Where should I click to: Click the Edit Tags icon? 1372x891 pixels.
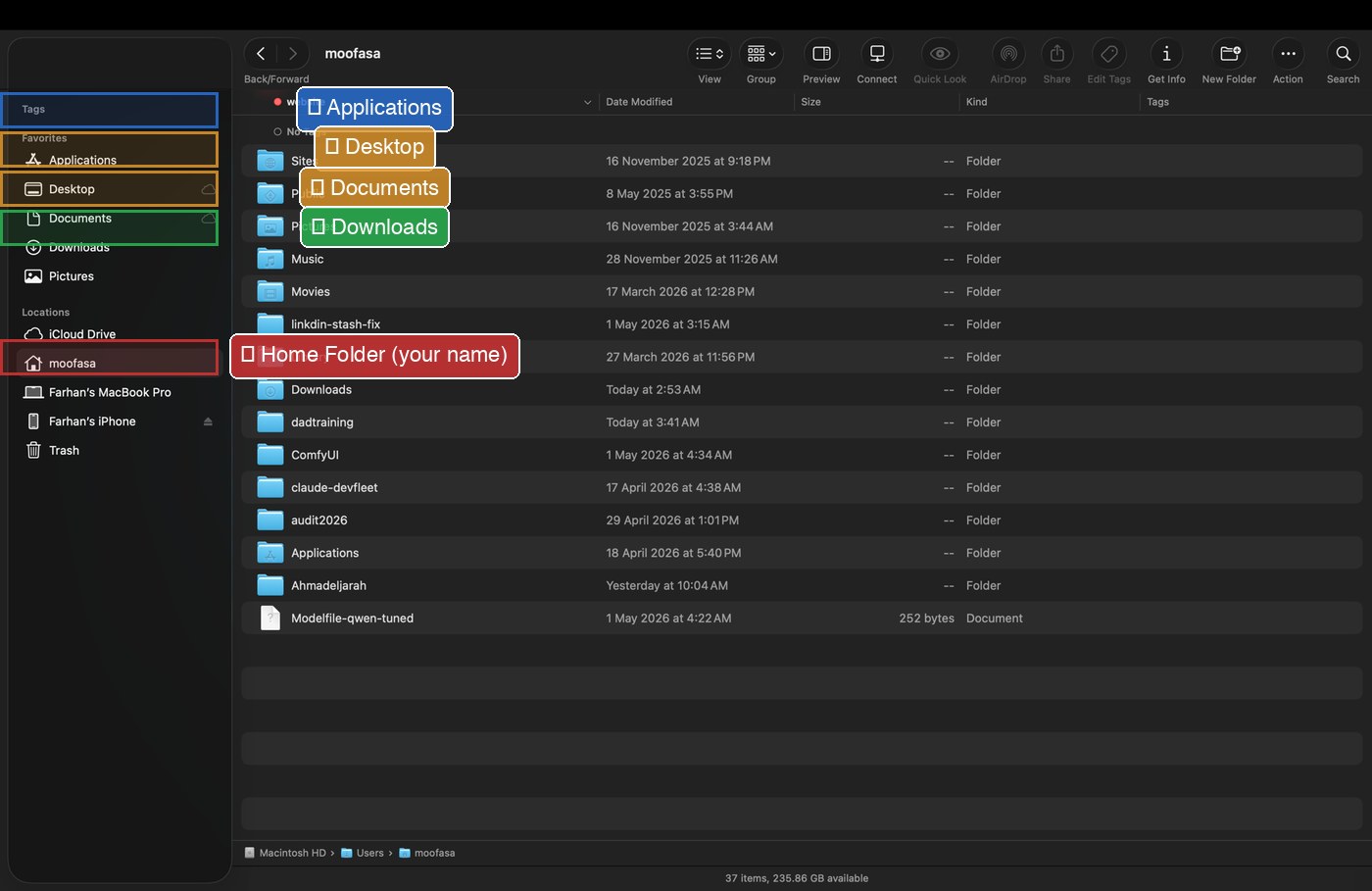(1109, 54)
